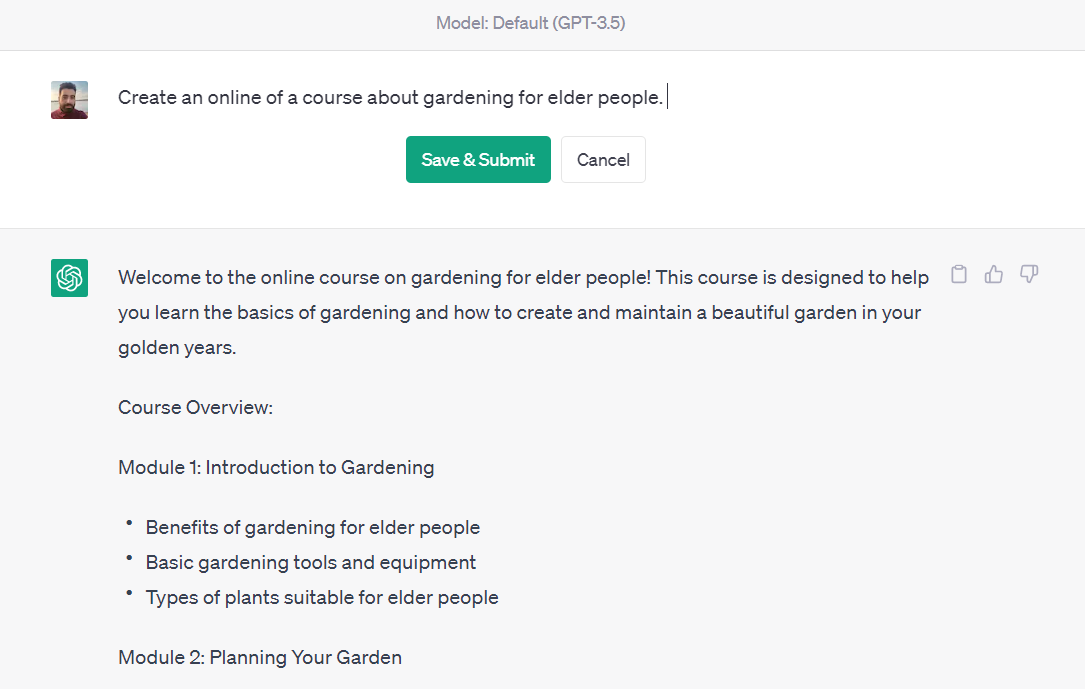
Task: Select the "Basic gardening tools and equipment" bullet
Action: [x=310, y=562]
